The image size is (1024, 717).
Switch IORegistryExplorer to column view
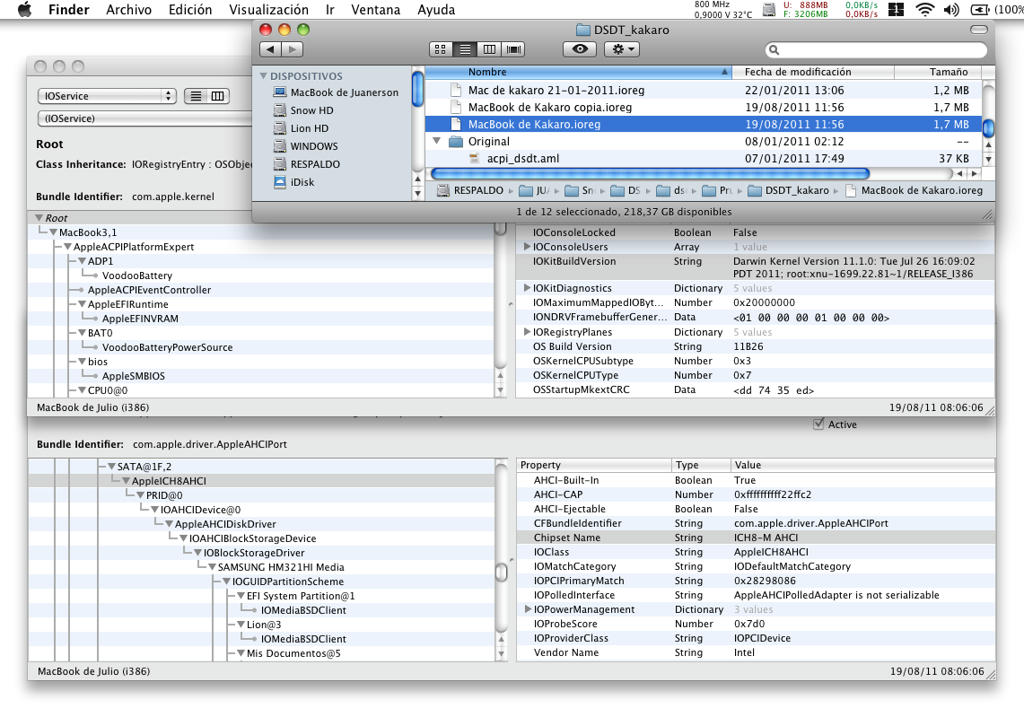coord(217,96)
